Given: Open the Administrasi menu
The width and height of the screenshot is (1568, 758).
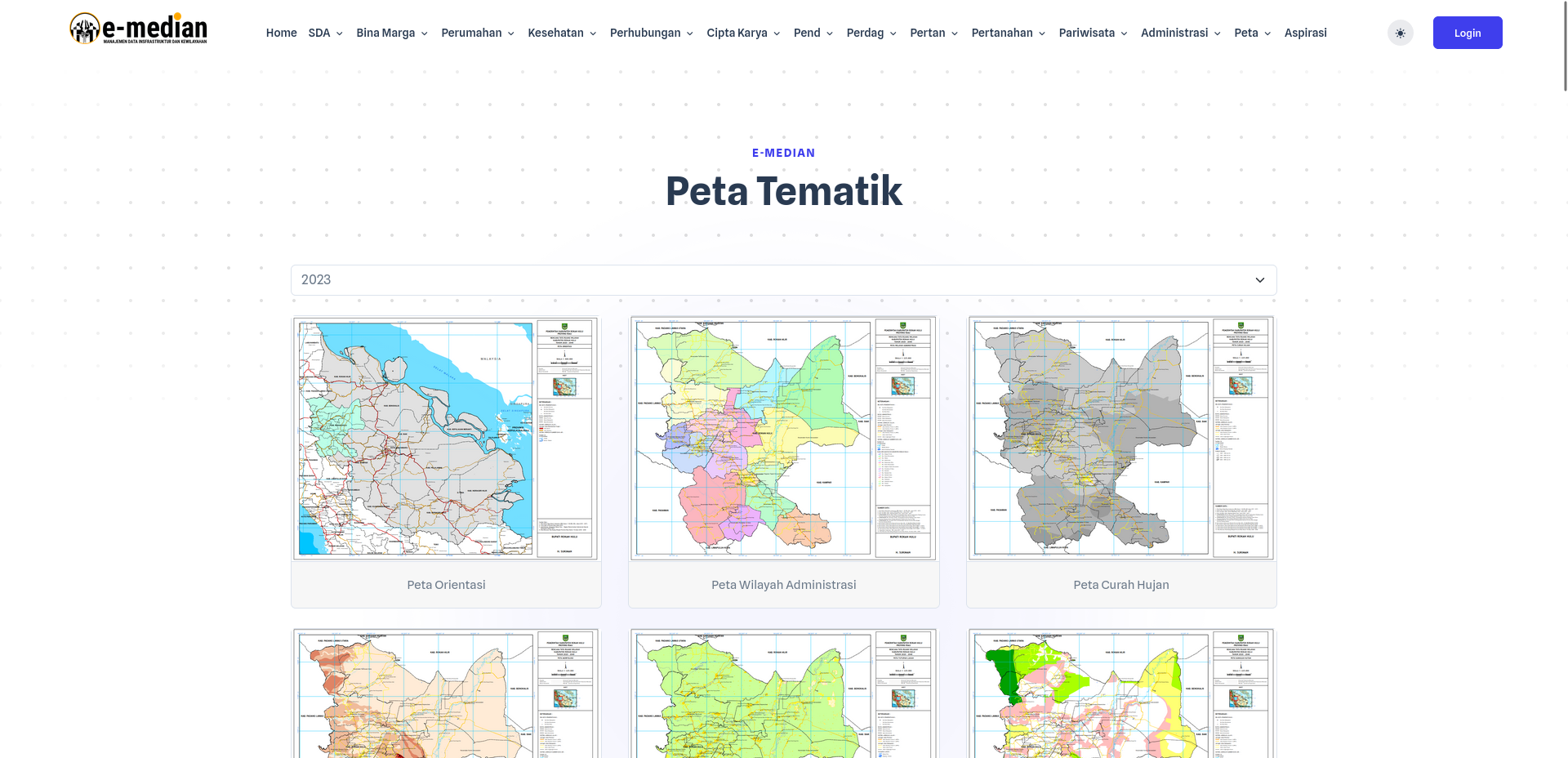Looking at the screenshot, I should point(1180,33).
